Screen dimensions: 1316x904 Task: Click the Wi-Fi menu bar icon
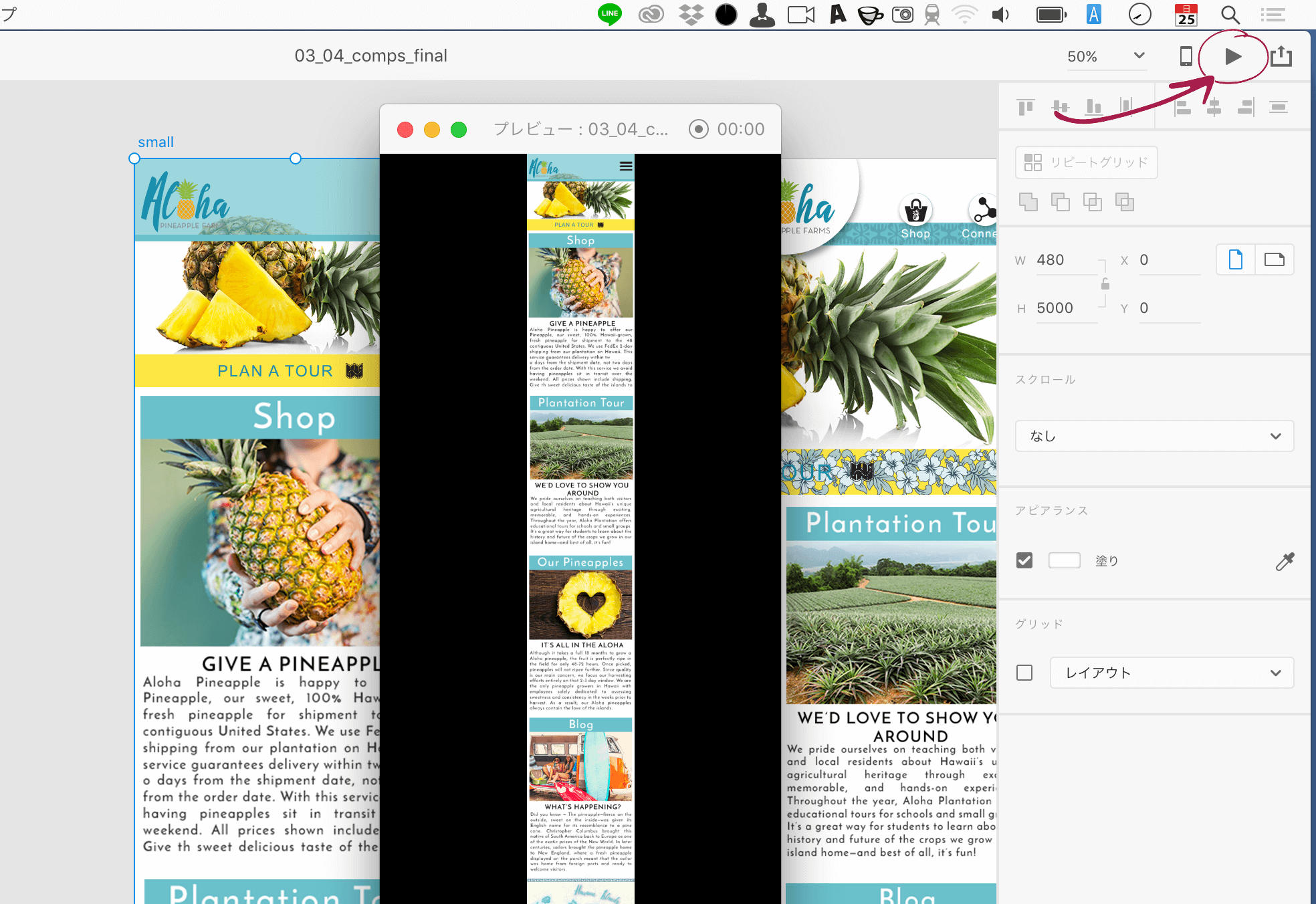965,15
